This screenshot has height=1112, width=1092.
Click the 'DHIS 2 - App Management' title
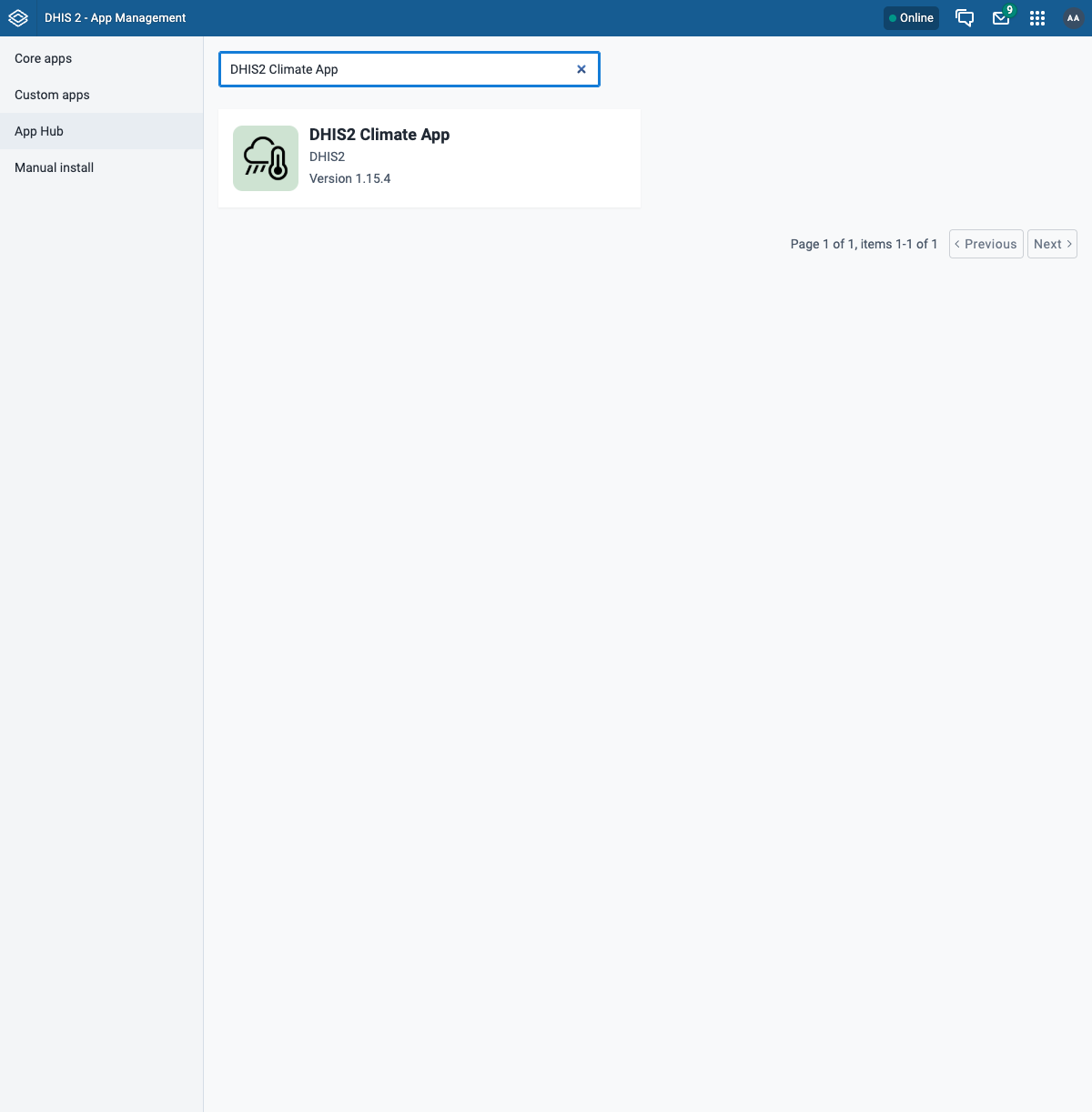(116, 18)
